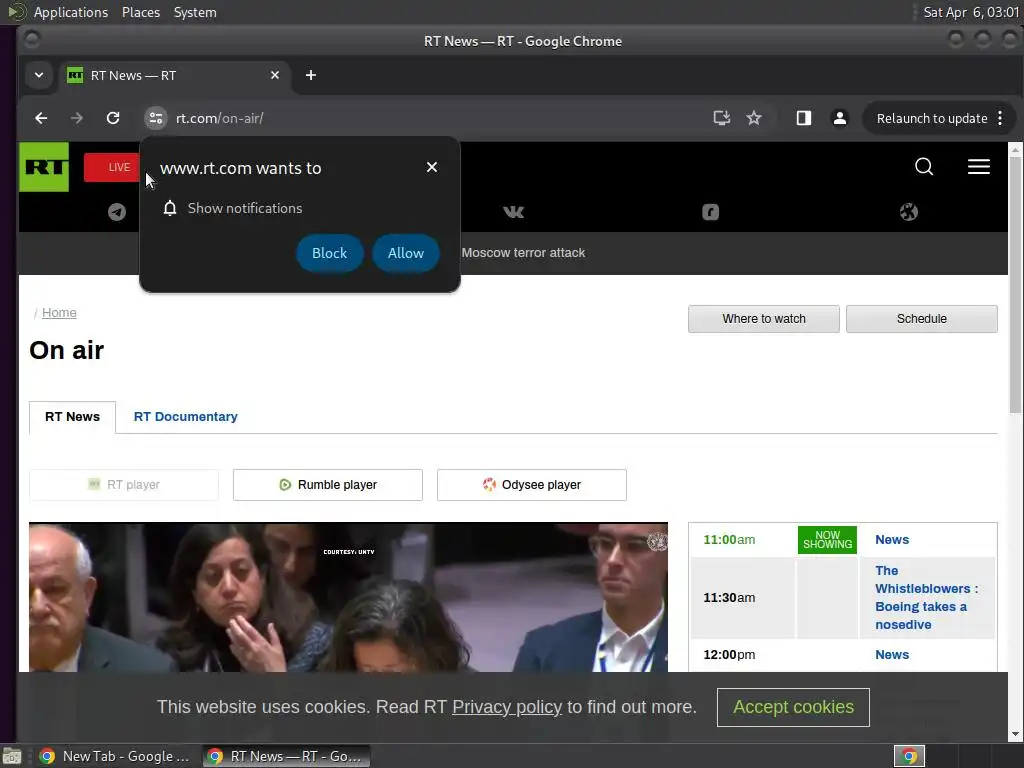
Task: Open Where to watch
Action: pos(763,319)
